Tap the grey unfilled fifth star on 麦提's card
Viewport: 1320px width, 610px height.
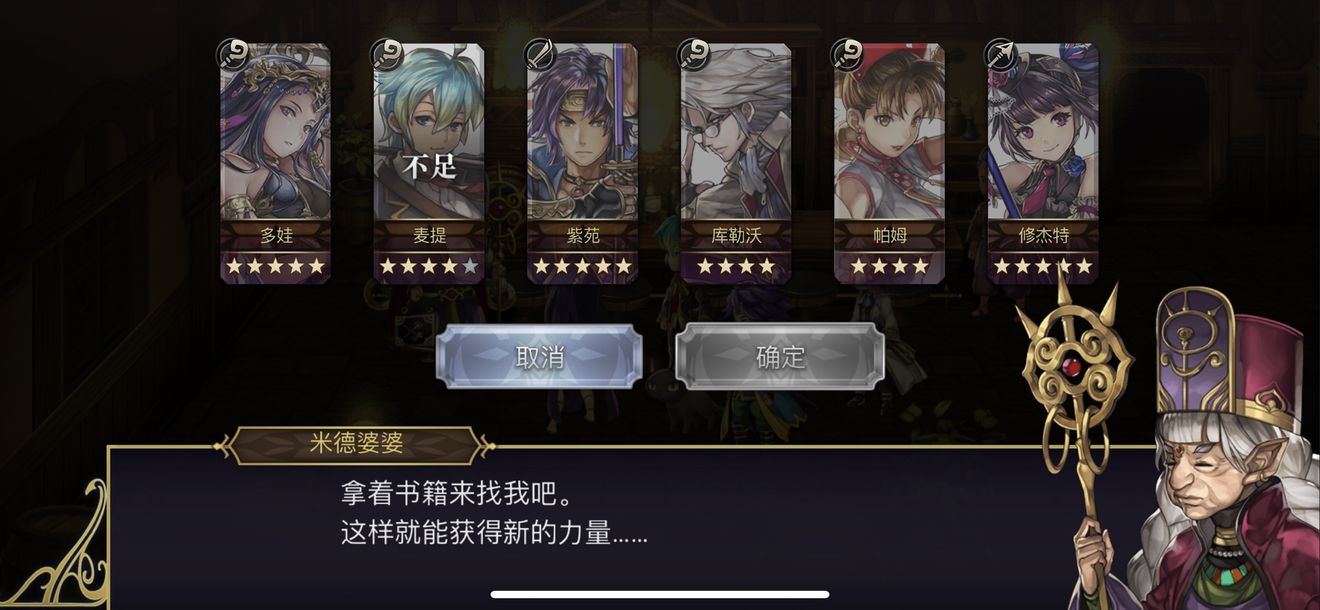click(470, 266)
